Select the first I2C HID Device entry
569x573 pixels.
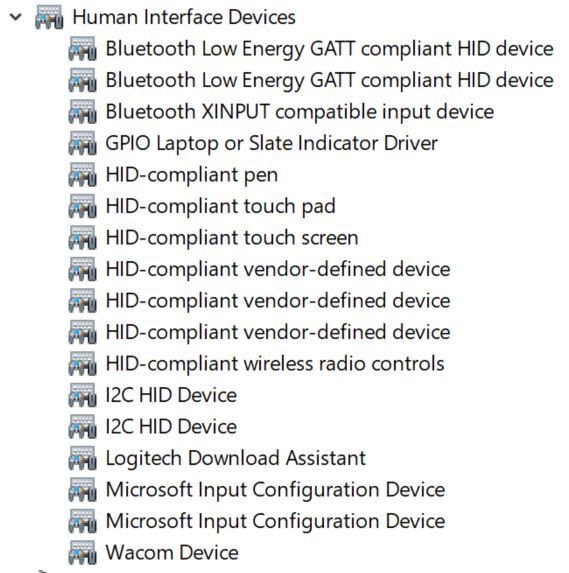pos(171,395)
